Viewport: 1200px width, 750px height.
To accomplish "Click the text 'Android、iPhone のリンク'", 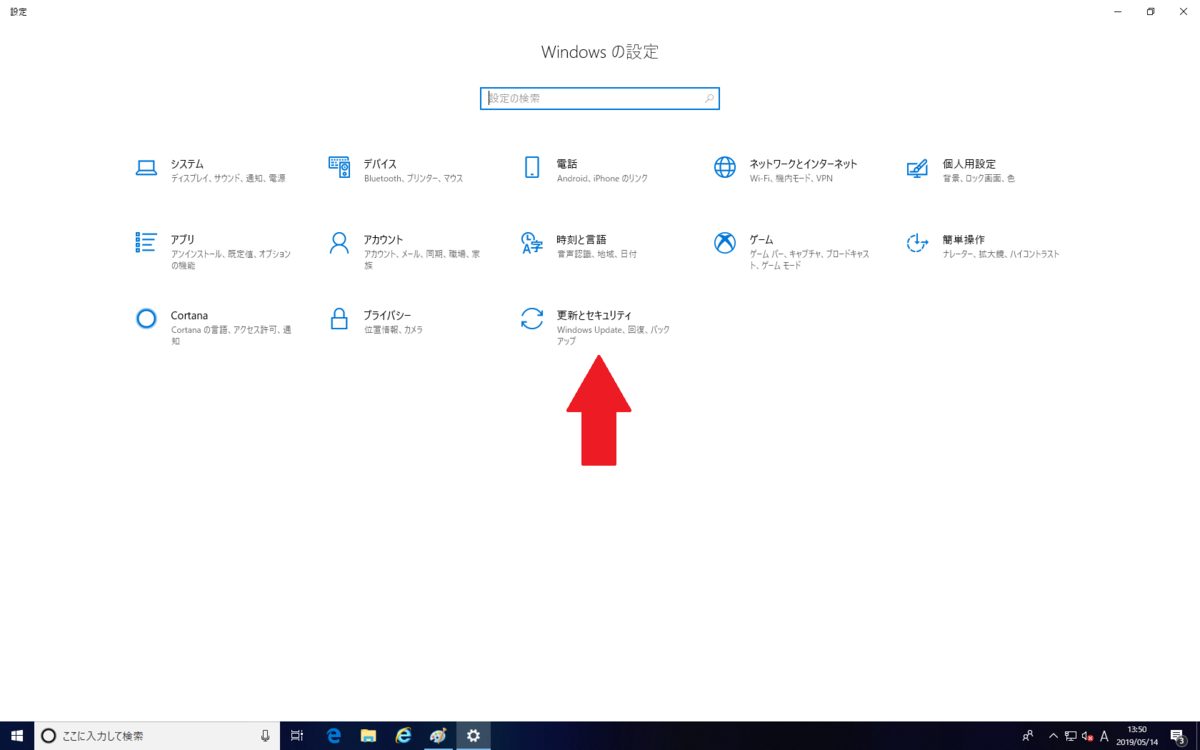I will [602, 178].
